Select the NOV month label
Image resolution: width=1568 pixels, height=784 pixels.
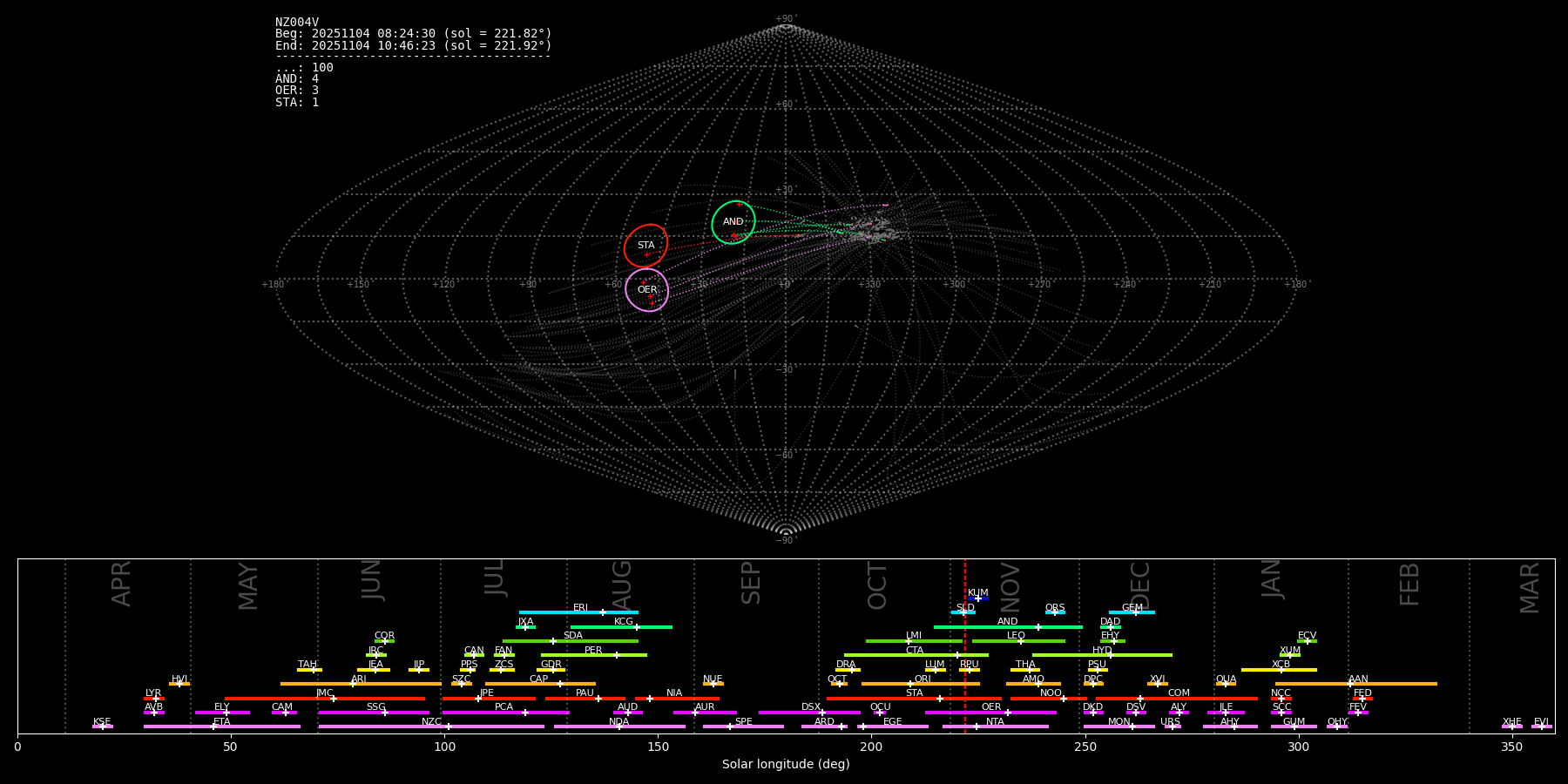click(1010, 586)
